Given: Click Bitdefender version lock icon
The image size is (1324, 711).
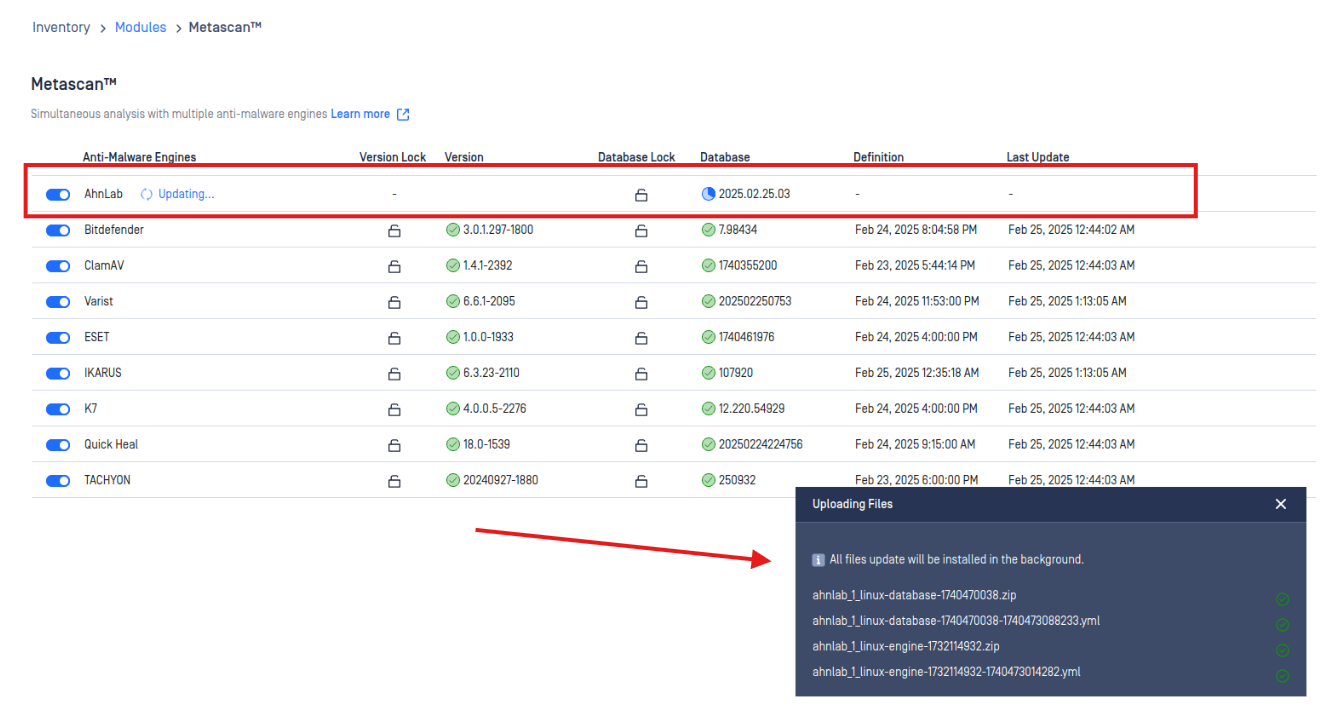Looking at the screenshot, I should click(x=394, y=231).
